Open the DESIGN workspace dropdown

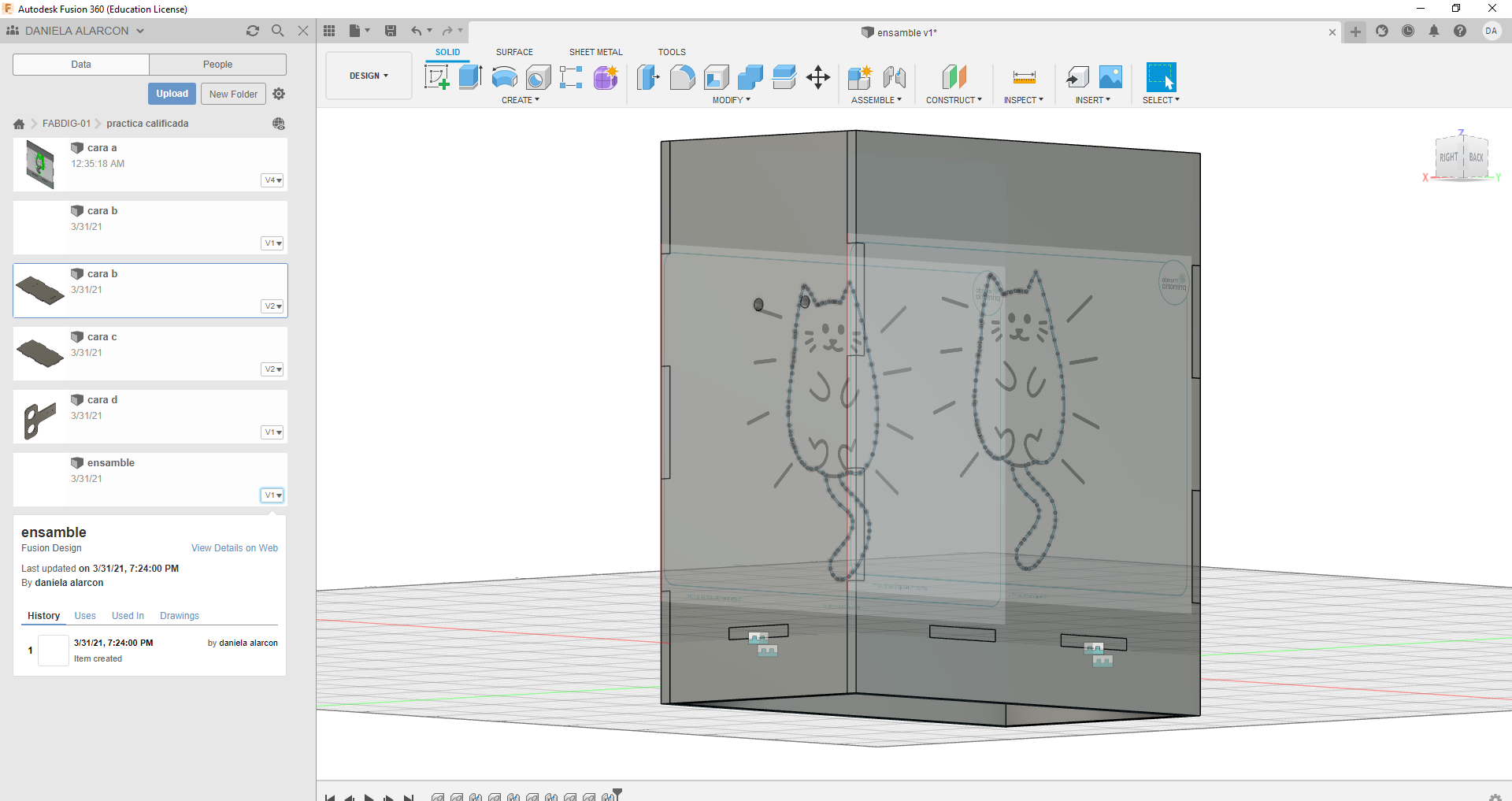[x=369, y=76]
